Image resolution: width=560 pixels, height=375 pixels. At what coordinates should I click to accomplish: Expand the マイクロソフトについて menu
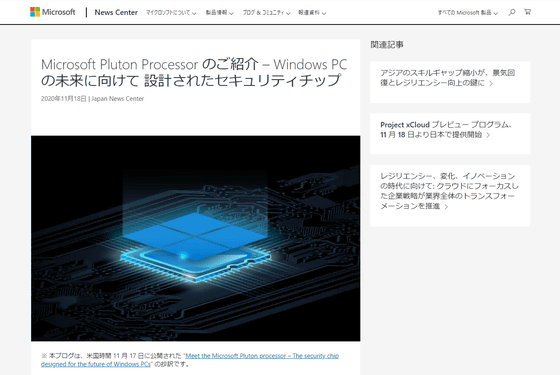click(171, 13)
